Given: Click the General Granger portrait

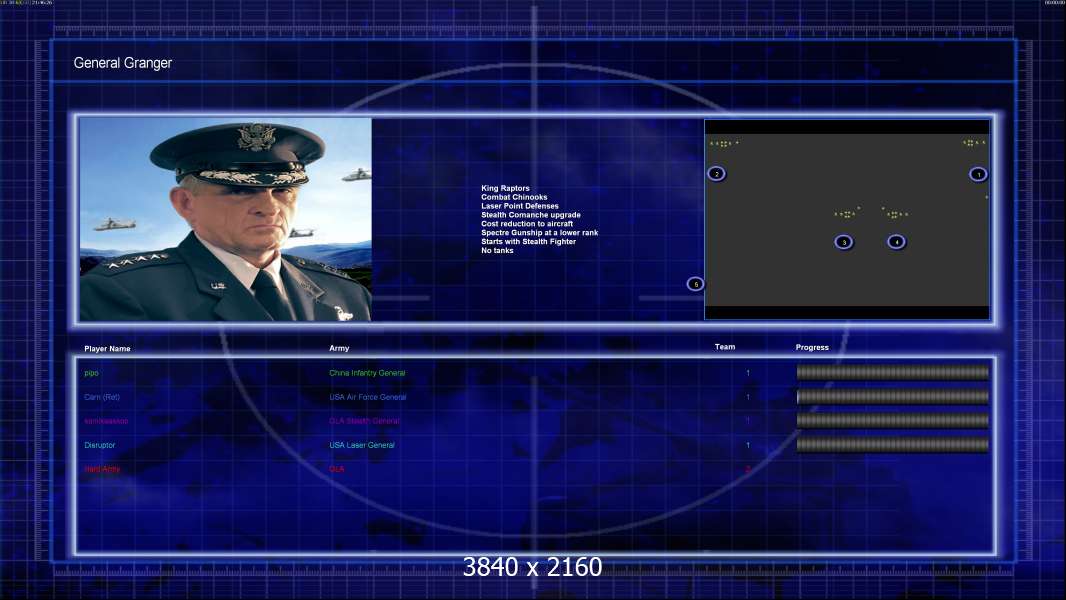Looking at the screenshot, I should pyautogui.click(x=225, y=219).
